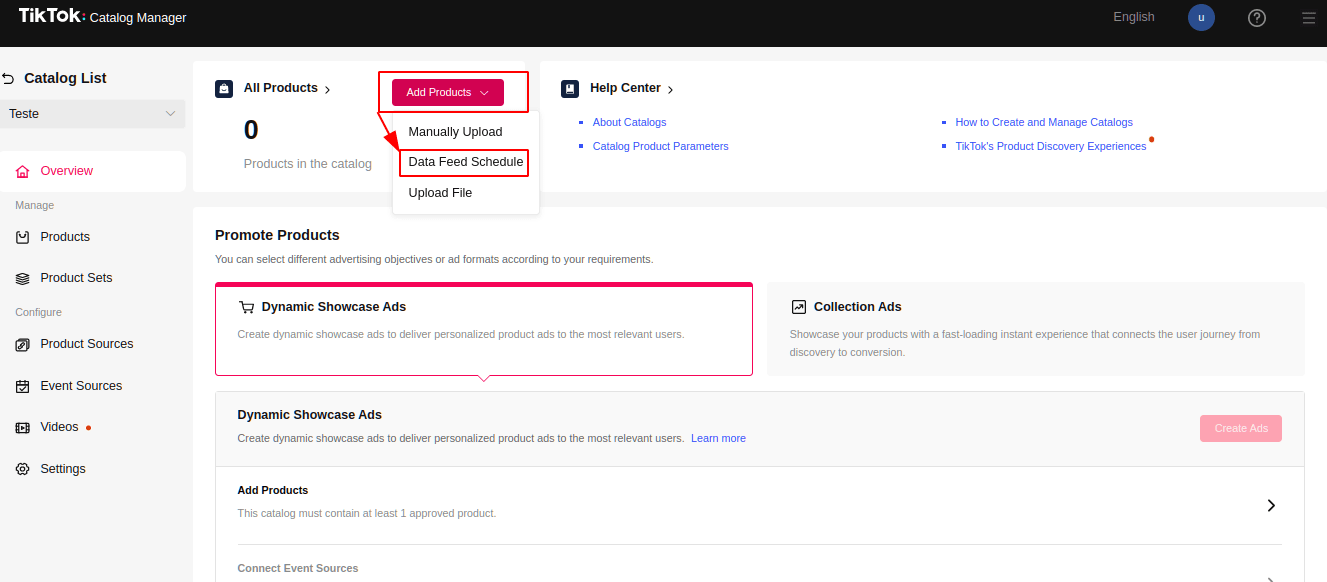The image size is (1327, 582).
Task: Open the hamburger menu icon
Action: click(1308, 18)
